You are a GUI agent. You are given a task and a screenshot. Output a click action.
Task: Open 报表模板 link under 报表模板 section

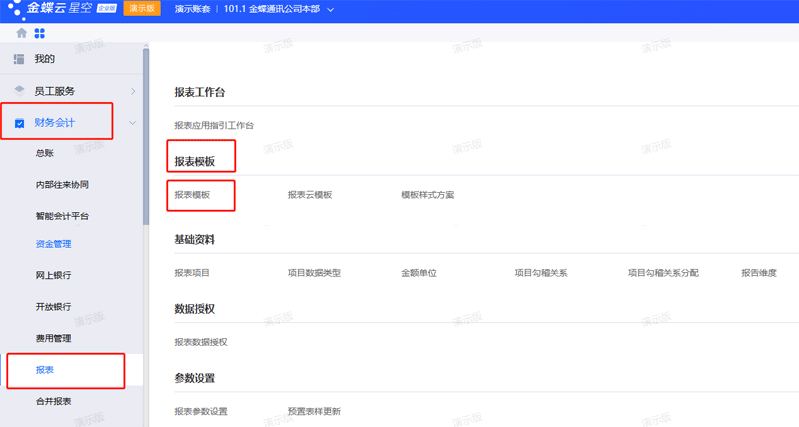[192, 195]
